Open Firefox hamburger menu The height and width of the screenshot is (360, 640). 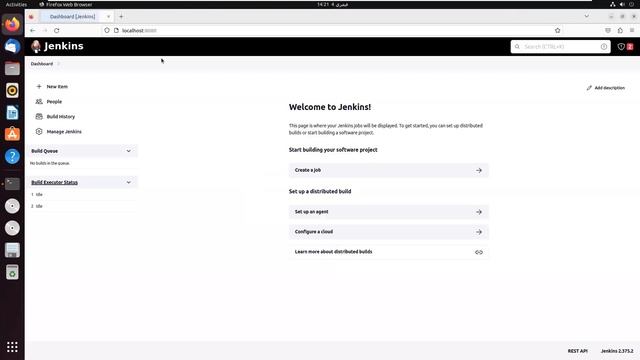tap(632, 31)
